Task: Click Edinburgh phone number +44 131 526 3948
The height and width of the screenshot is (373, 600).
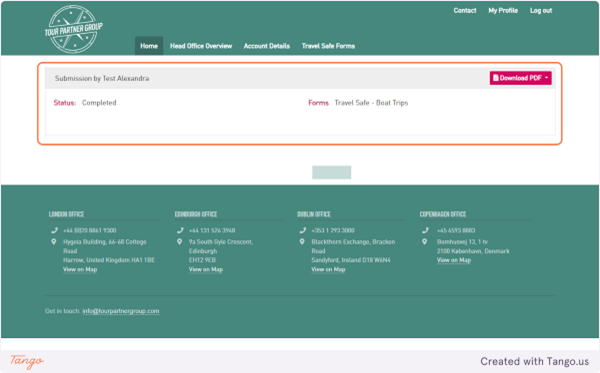Action: point(212,230)
